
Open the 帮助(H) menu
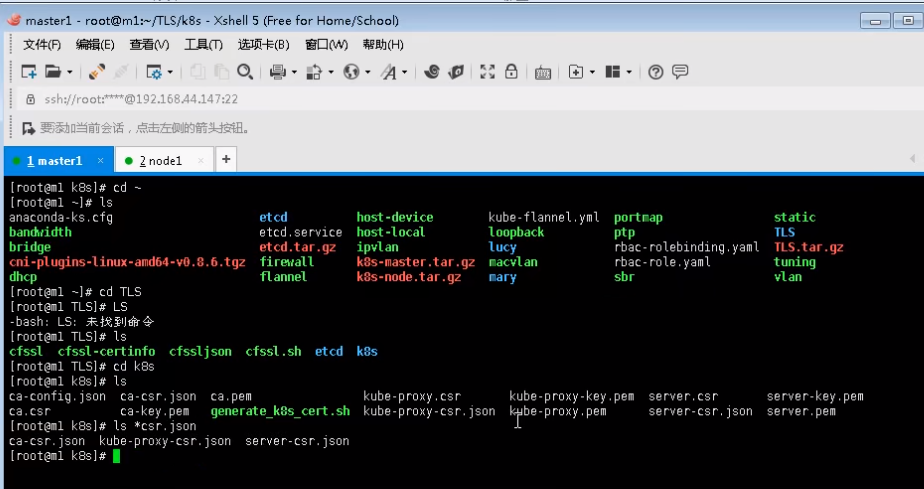tap(383, 45)
